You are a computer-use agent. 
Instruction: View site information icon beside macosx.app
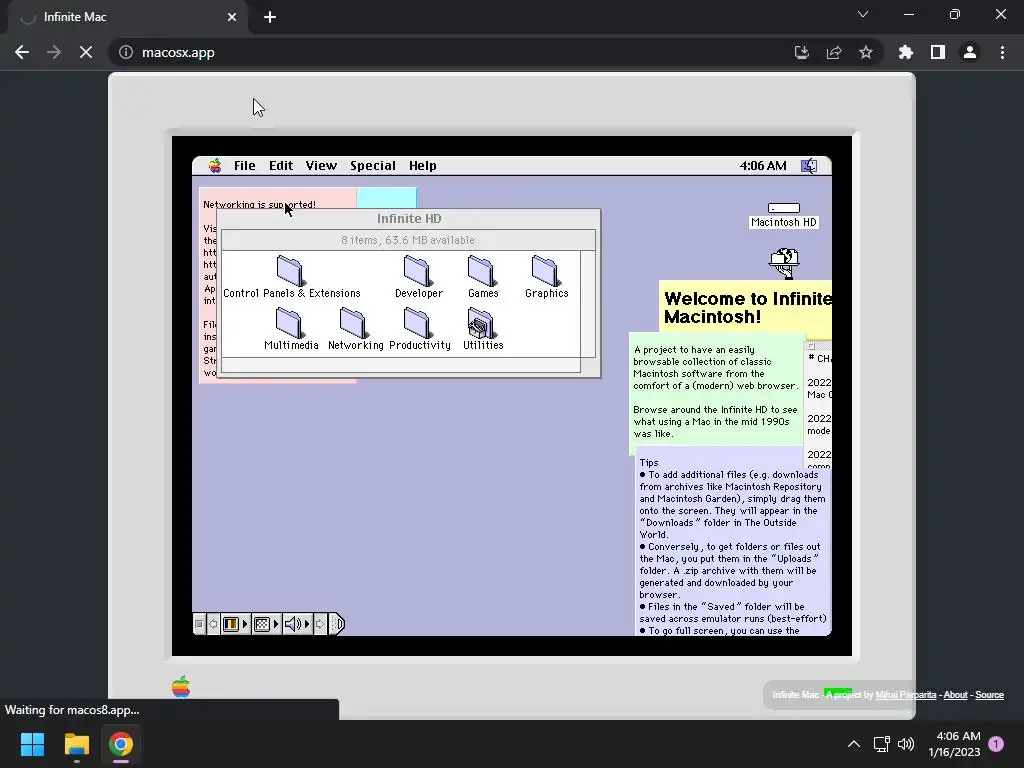(x=125, y=52)
